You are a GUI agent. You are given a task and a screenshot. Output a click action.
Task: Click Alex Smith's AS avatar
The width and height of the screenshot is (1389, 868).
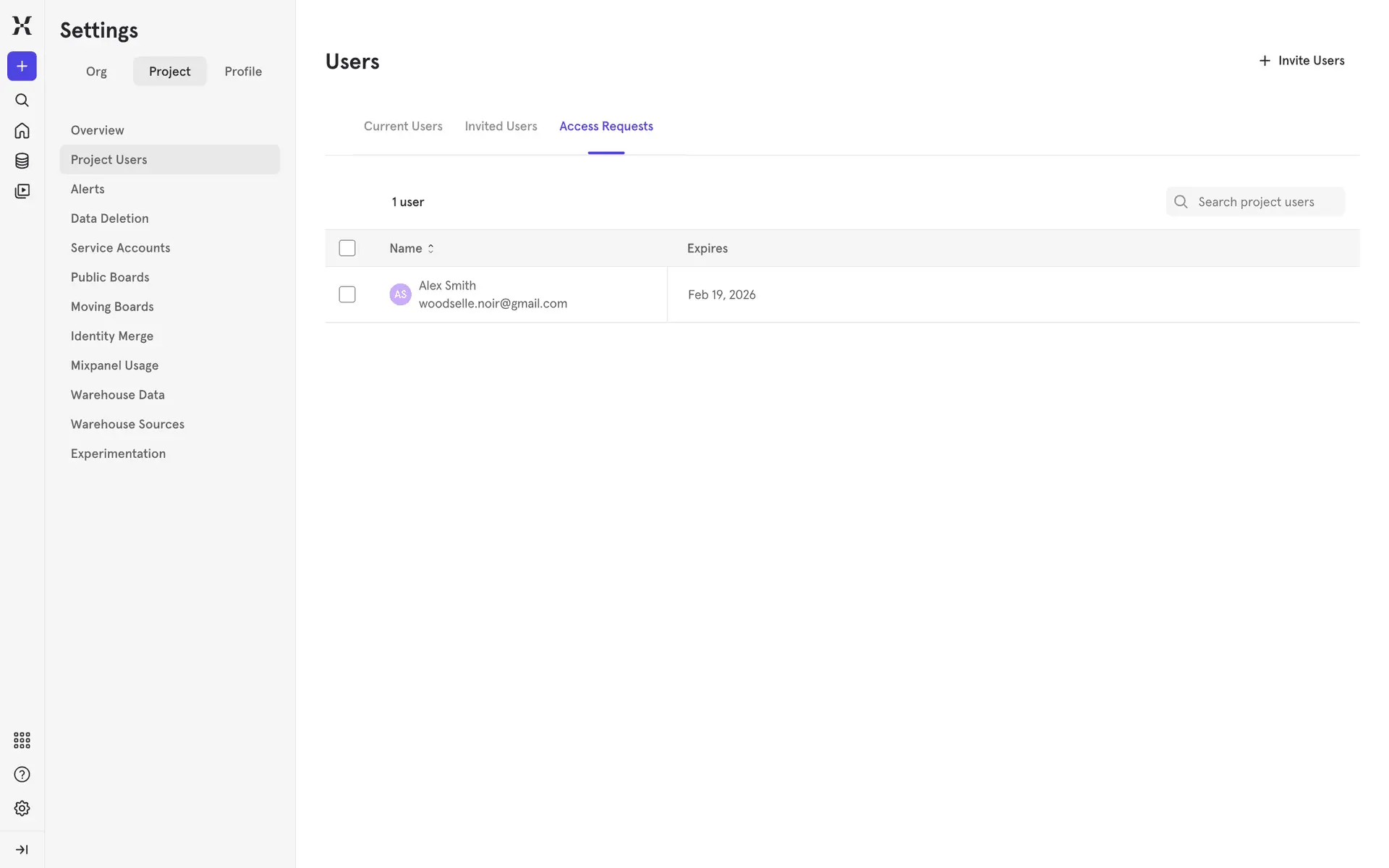[400, 294]
